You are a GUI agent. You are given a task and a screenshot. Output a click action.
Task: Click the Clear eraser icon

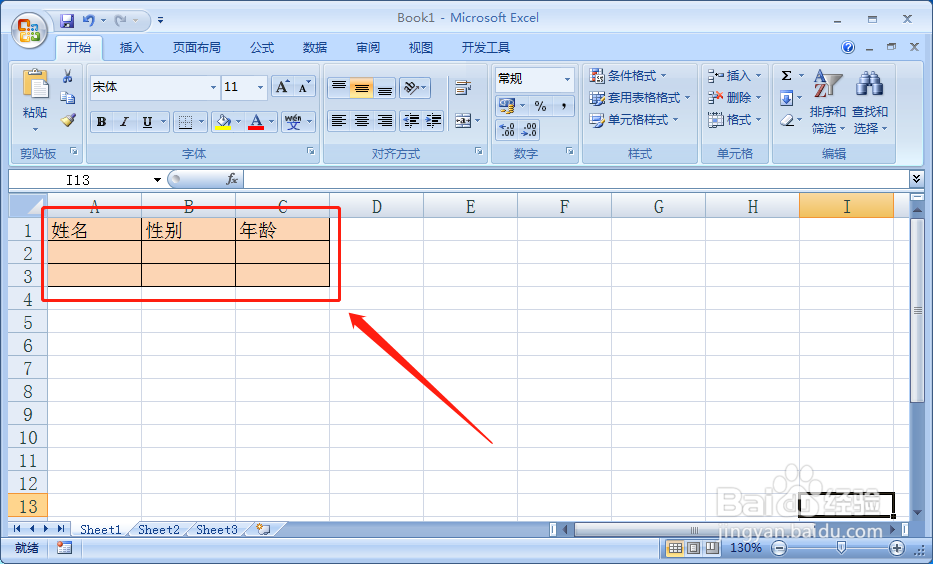point(787,120)
